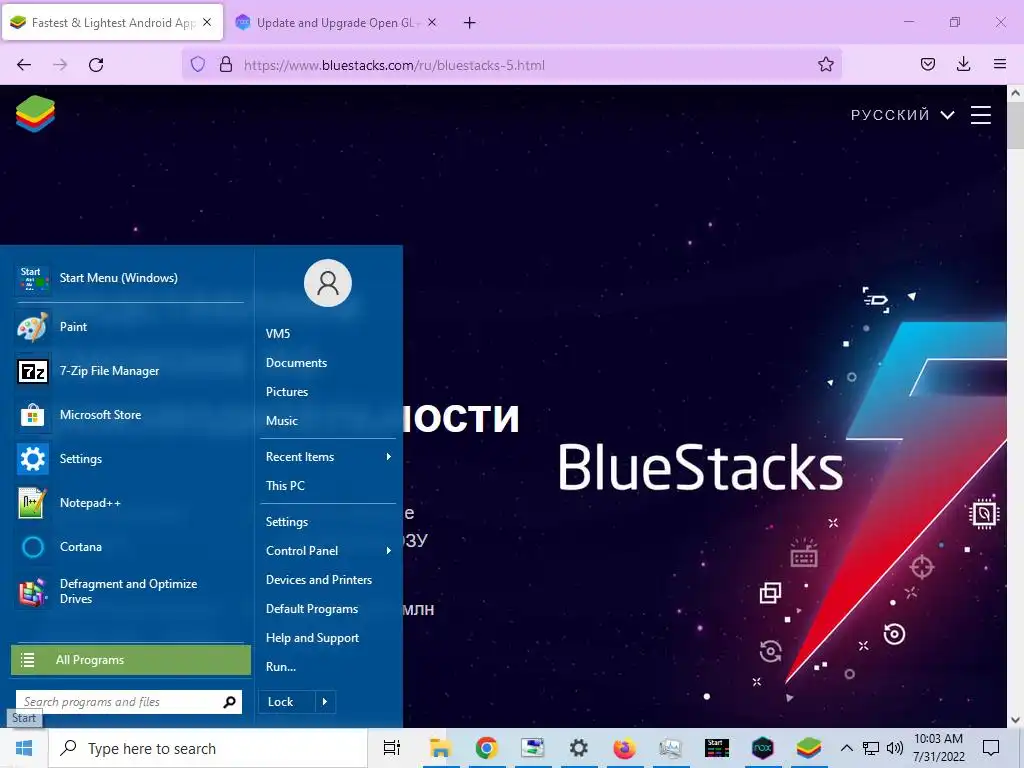Screen dimensions: 1024x768
Task: Open a new browser tab
Action: [x=470, y=23]
